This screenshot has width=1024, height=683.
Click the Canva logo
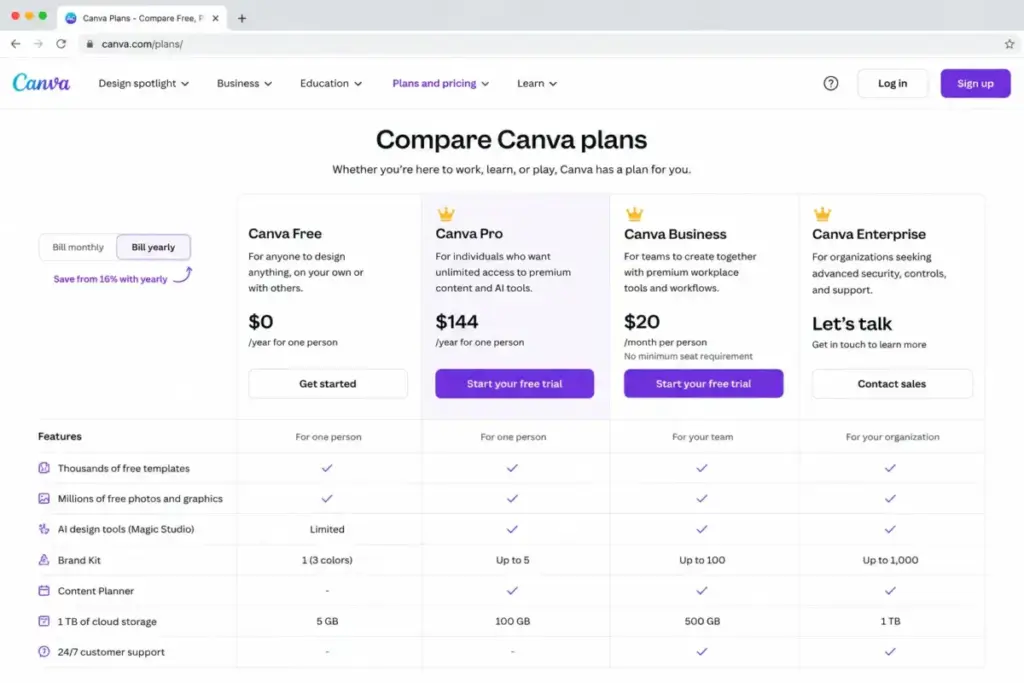click(41, 83)
